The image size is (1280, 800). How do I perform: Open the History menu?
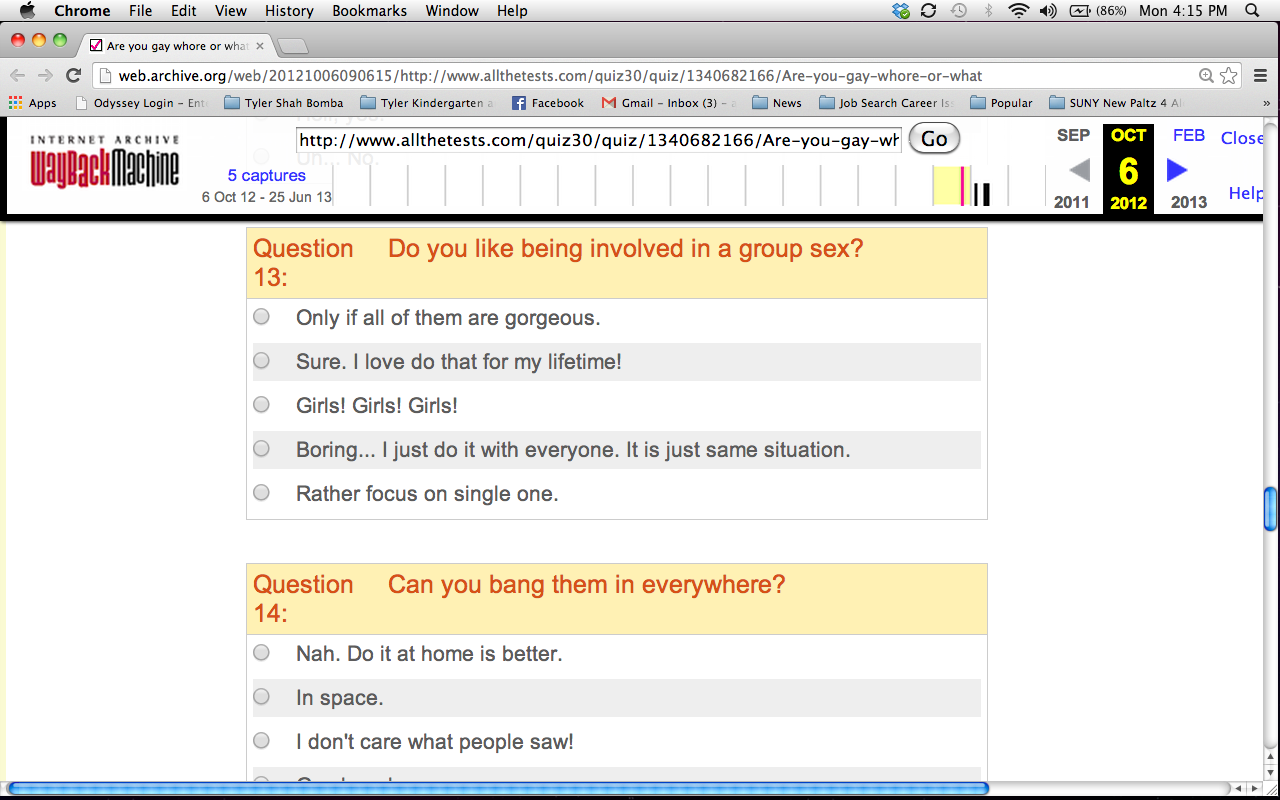[289, 11]
